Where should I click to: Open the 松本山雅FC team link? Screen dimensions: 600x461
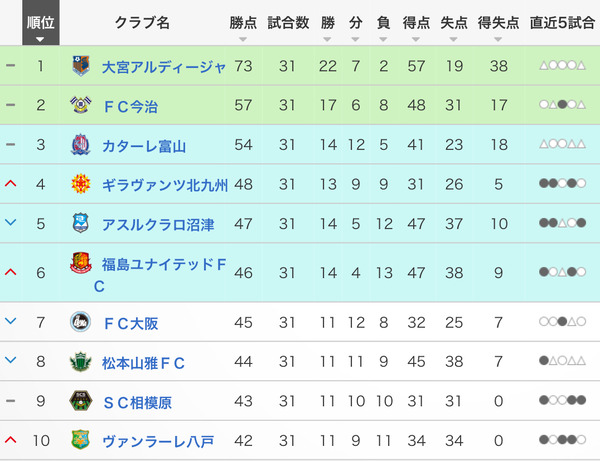(143, 363)
